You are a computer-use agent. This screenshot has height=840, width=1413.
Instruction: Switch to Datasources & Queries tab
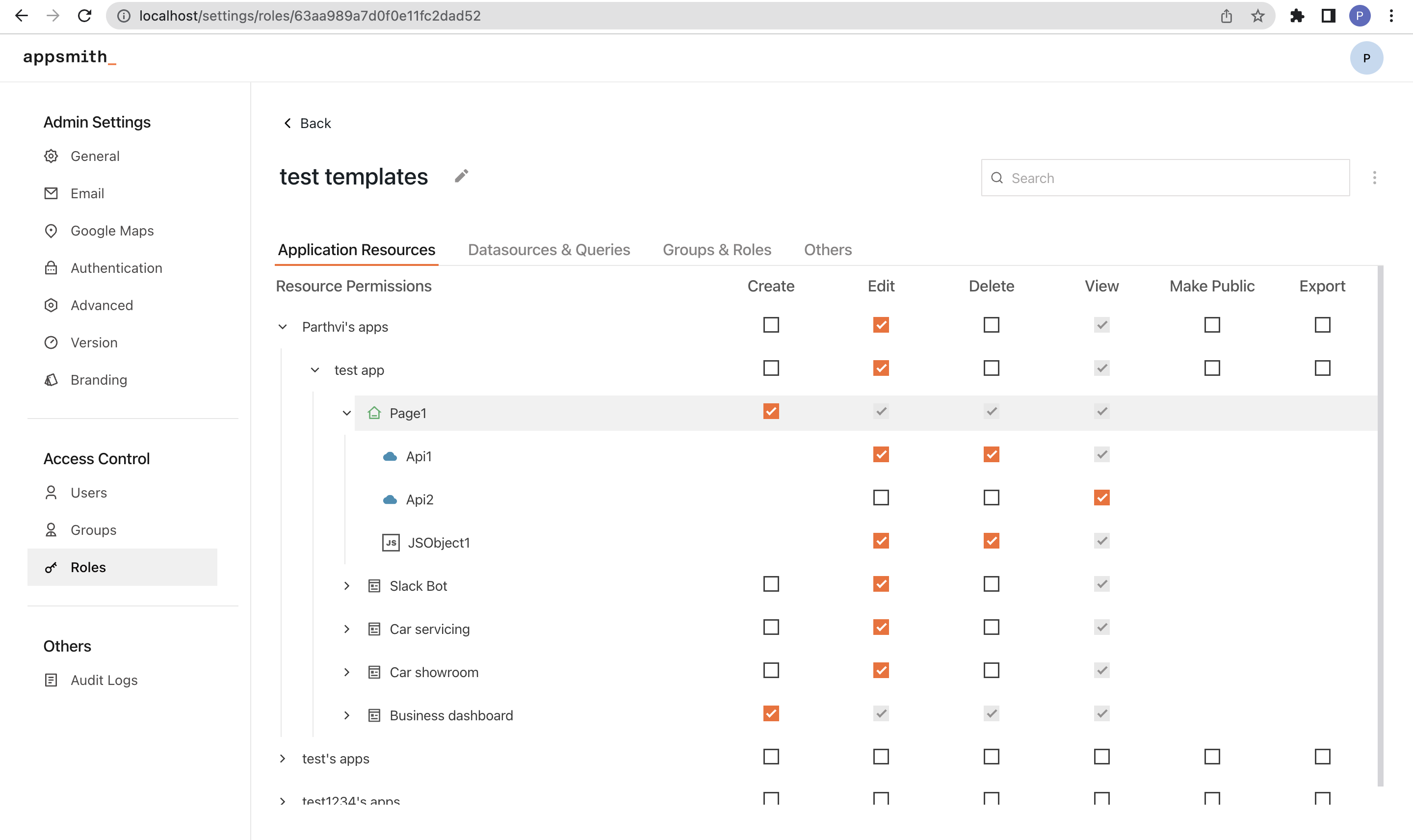pyautogui.click(x=549, y=250)
